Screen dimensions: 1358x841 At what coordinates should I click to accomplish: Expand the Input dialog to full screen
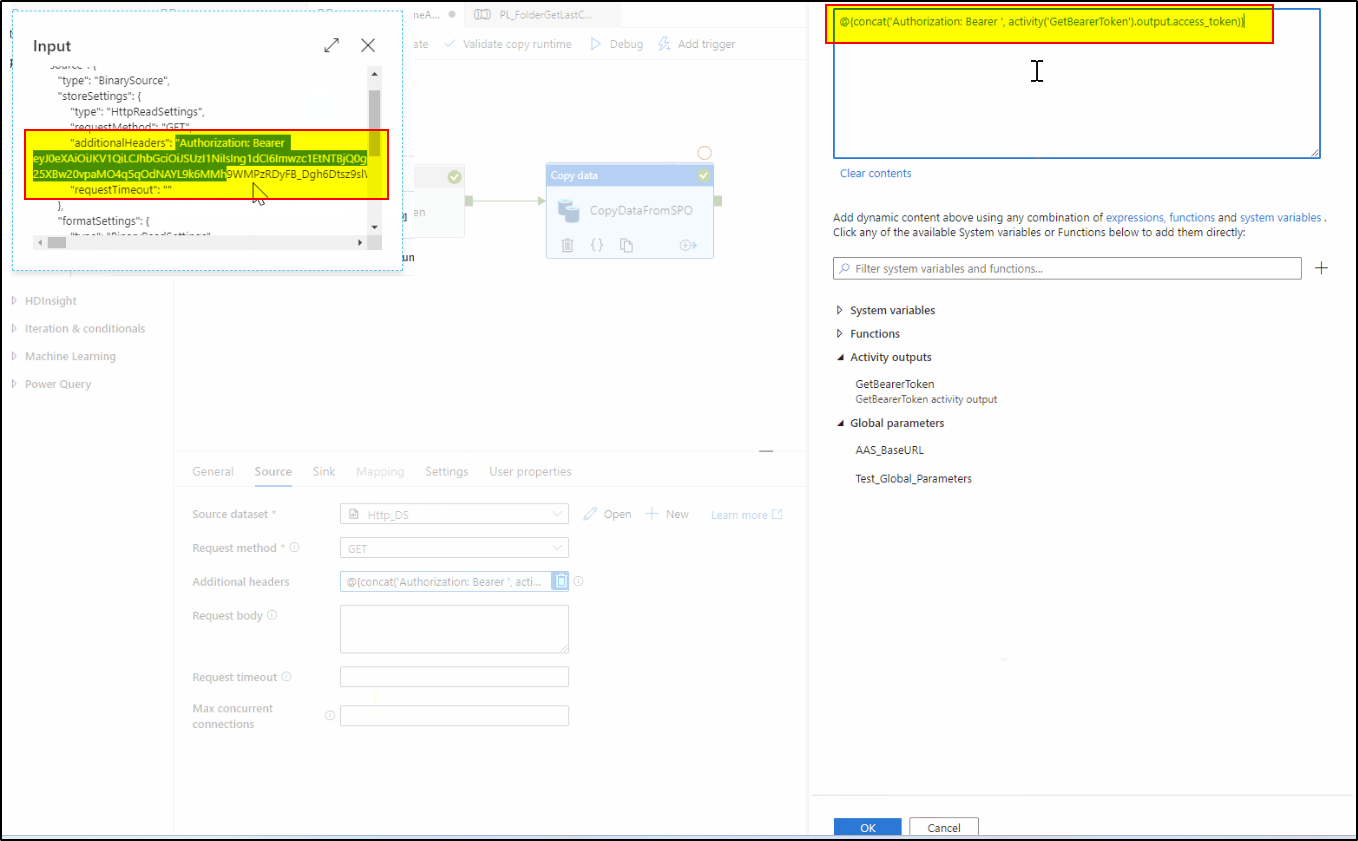coord(331,44)
